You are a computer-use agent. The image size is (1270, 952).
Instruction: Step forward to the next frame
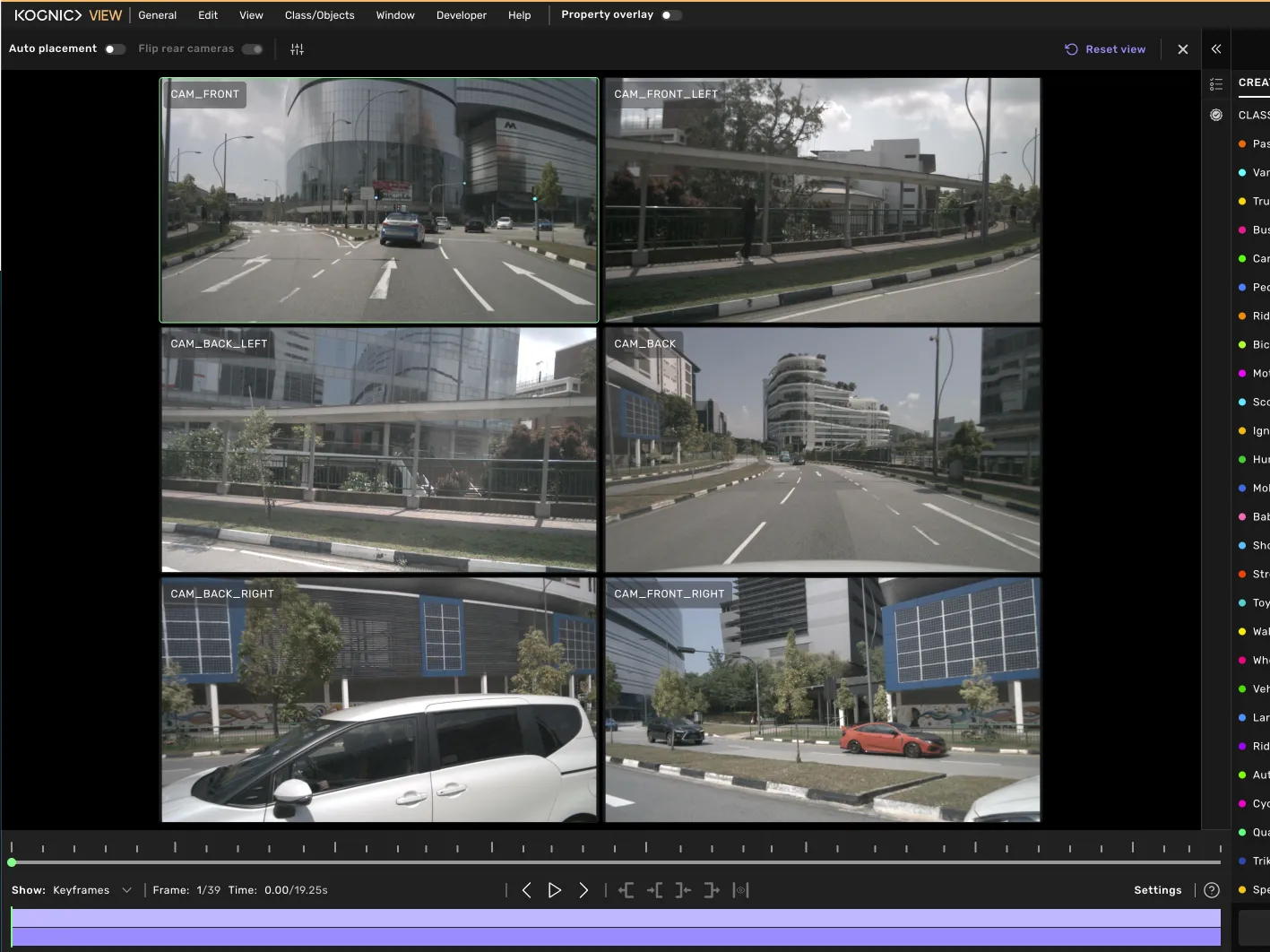583,890
